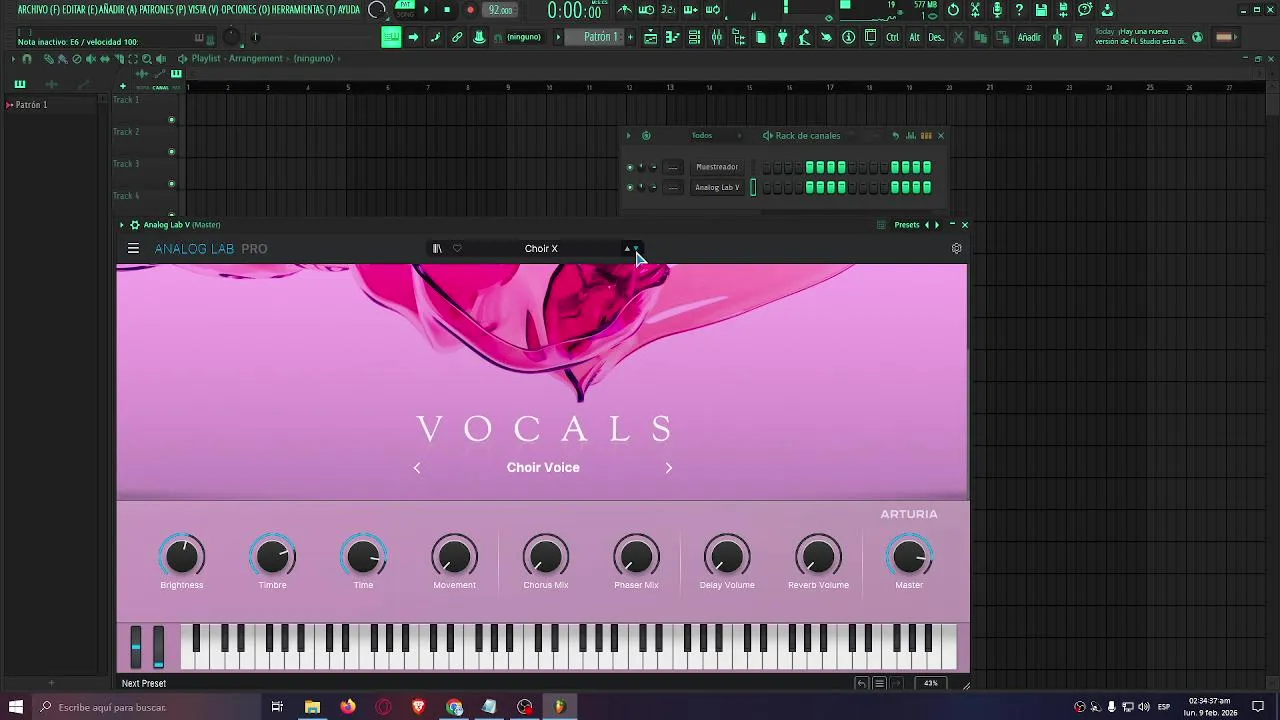This screenshot has width=1280, height=720.
Task: Arm the record button in transport
Action: (x=470, y=10)
